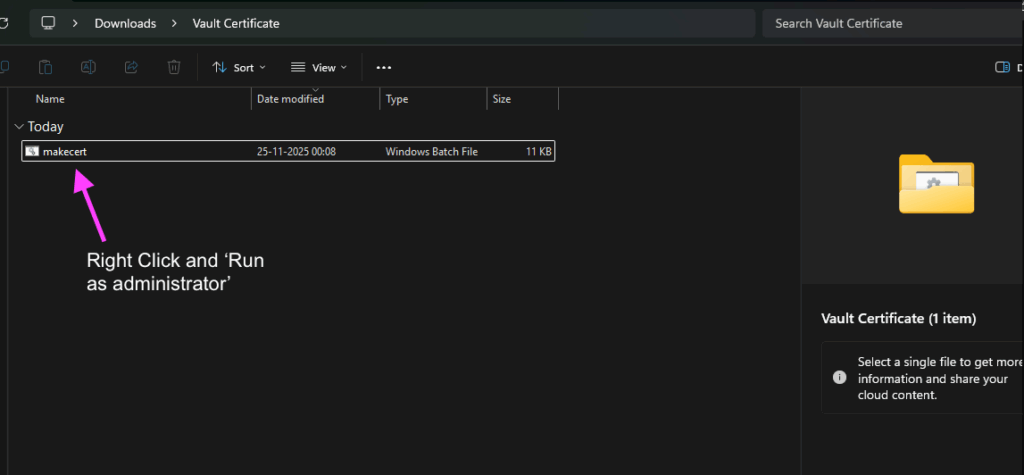Click the Delete trash can icon
The width and height of the screenshot is (1024, 475).
(174, 67)
